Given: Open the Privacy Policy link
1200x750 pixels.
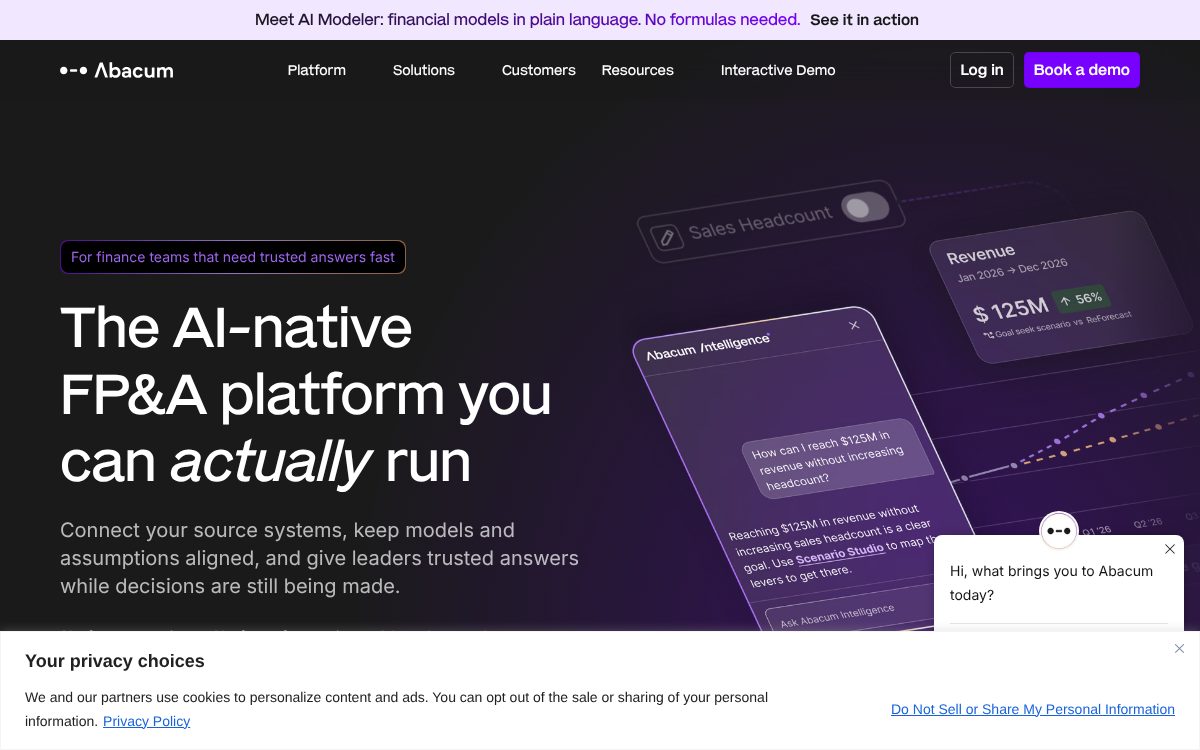Looking at the screenshot, I should pyautogui.click(x=146, y=721).
